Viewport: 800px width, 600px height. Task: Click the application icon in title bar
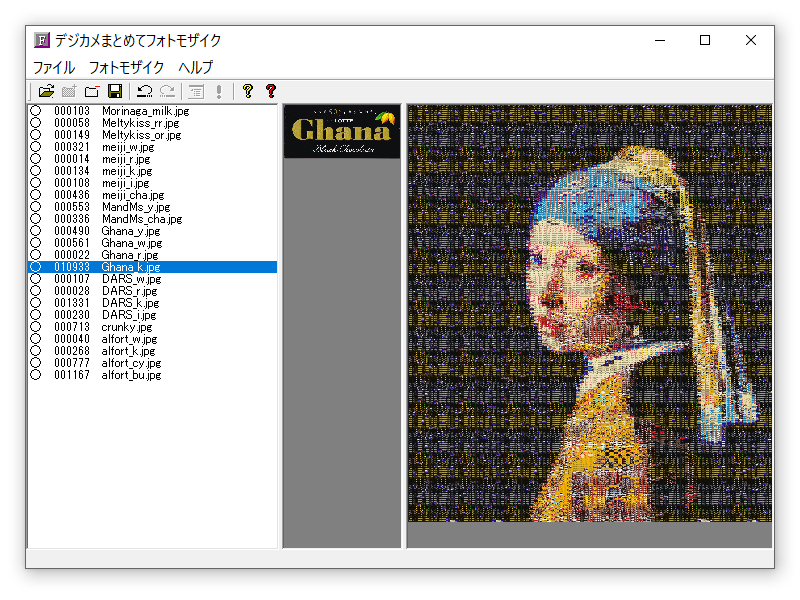click(x=42, y=40)
